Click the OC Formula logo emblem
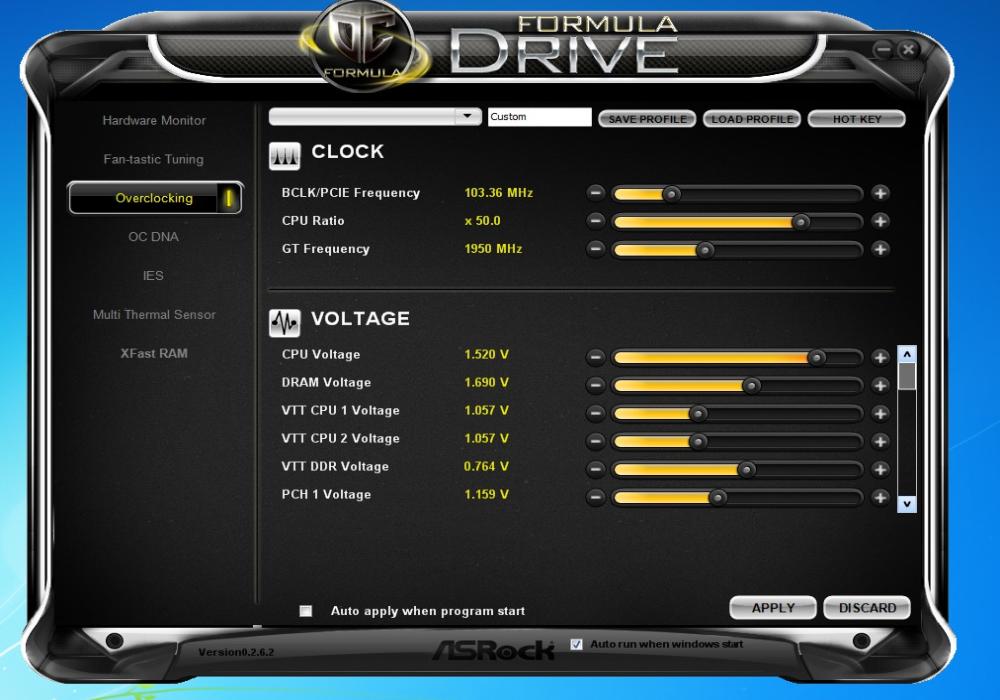 (364, 45)
